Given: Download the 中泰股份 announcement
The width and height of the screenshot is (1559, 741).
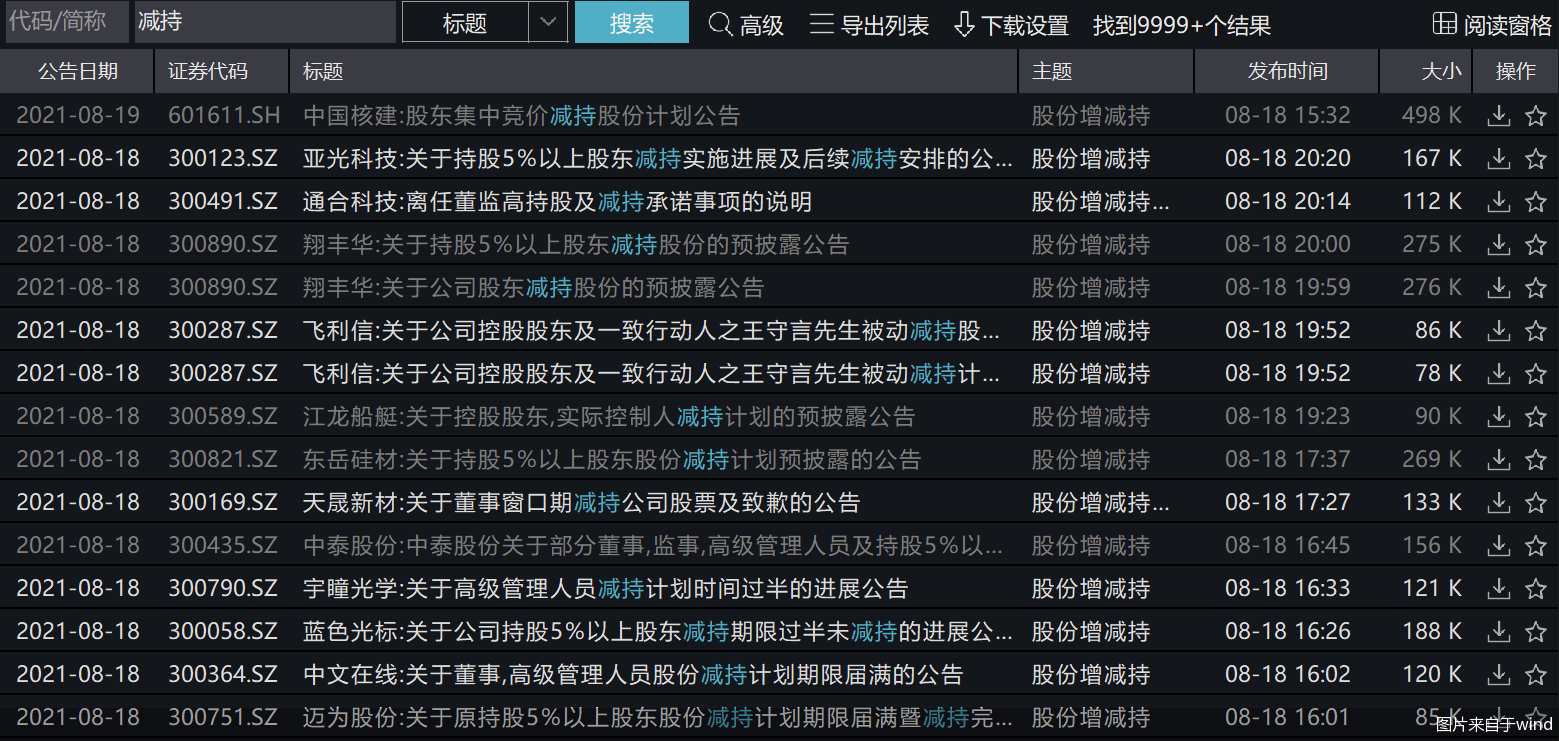Looking at the screenshot, I should pos(1498,546).
